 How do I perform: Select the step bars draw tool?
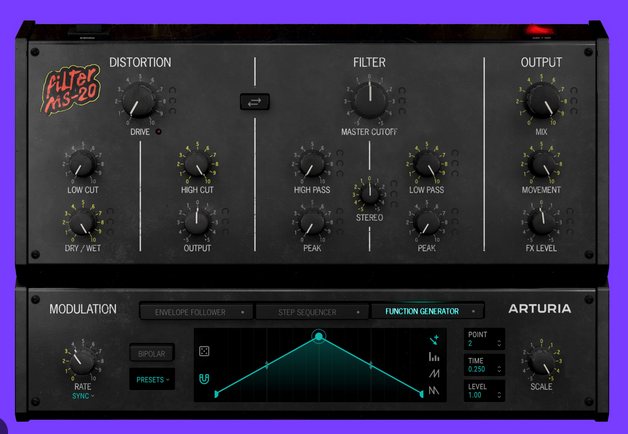coord(434,357)
